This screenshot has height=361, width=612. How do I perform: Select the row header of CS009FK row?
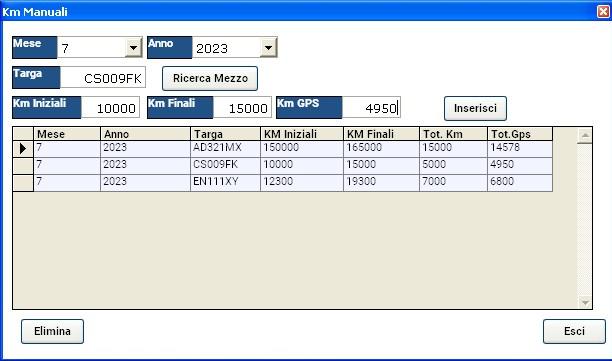[23, 166]
